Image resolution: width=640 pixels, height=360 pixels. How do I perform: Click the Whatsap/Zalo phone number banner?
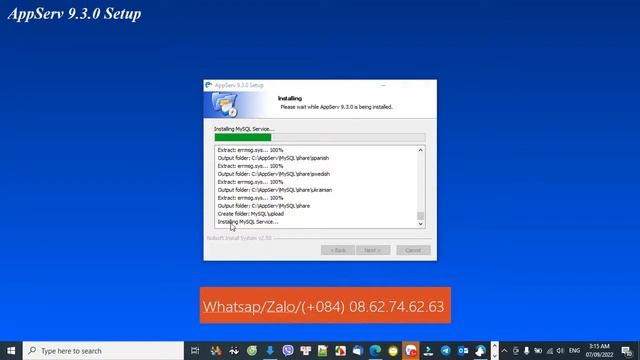[x=325, y=305]
